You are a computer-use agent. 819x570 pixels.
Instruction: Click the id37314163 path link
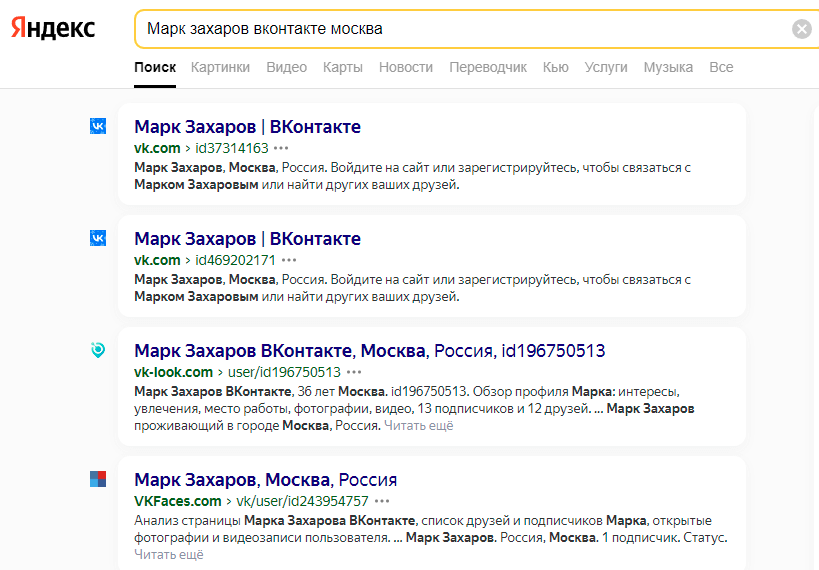[232, 148]
